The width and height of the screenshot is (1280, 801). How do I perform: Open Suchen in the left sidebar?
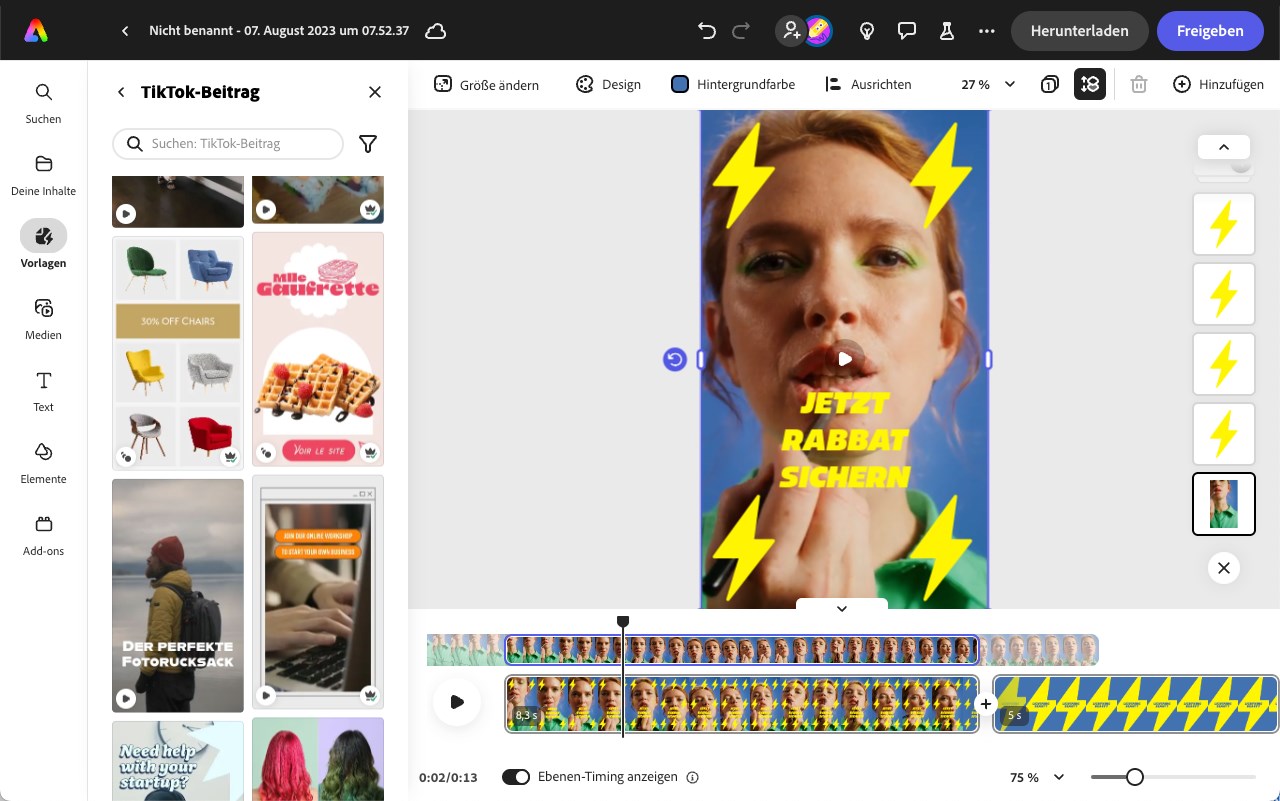coord(43,103)
